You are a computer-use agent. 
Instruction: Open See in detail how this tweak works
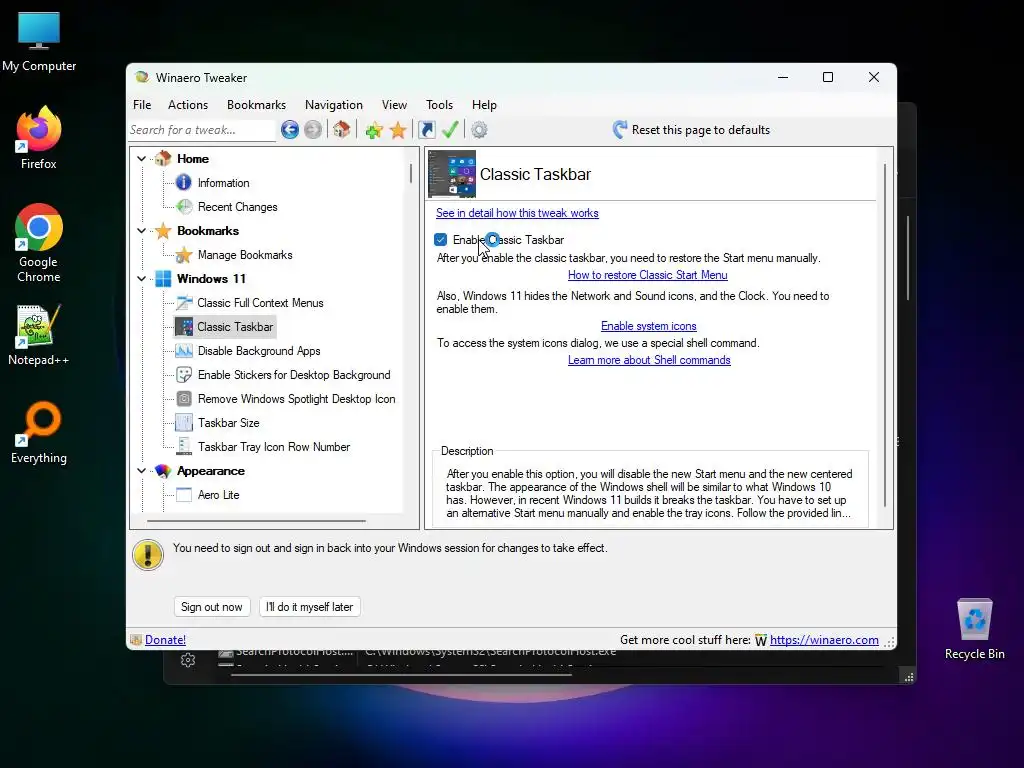tap(517, 213)
